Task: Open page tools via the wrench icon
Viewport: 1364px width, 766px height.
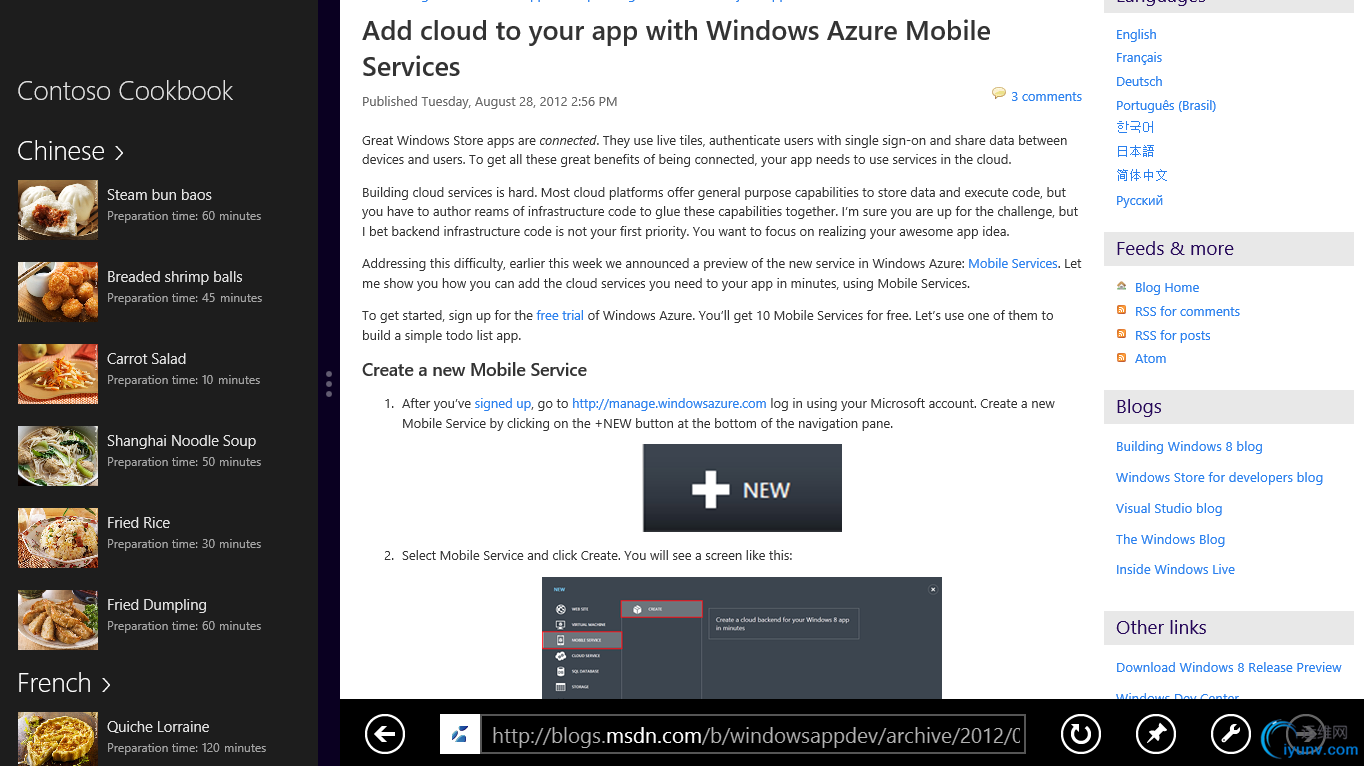Action: (1231, 735)
